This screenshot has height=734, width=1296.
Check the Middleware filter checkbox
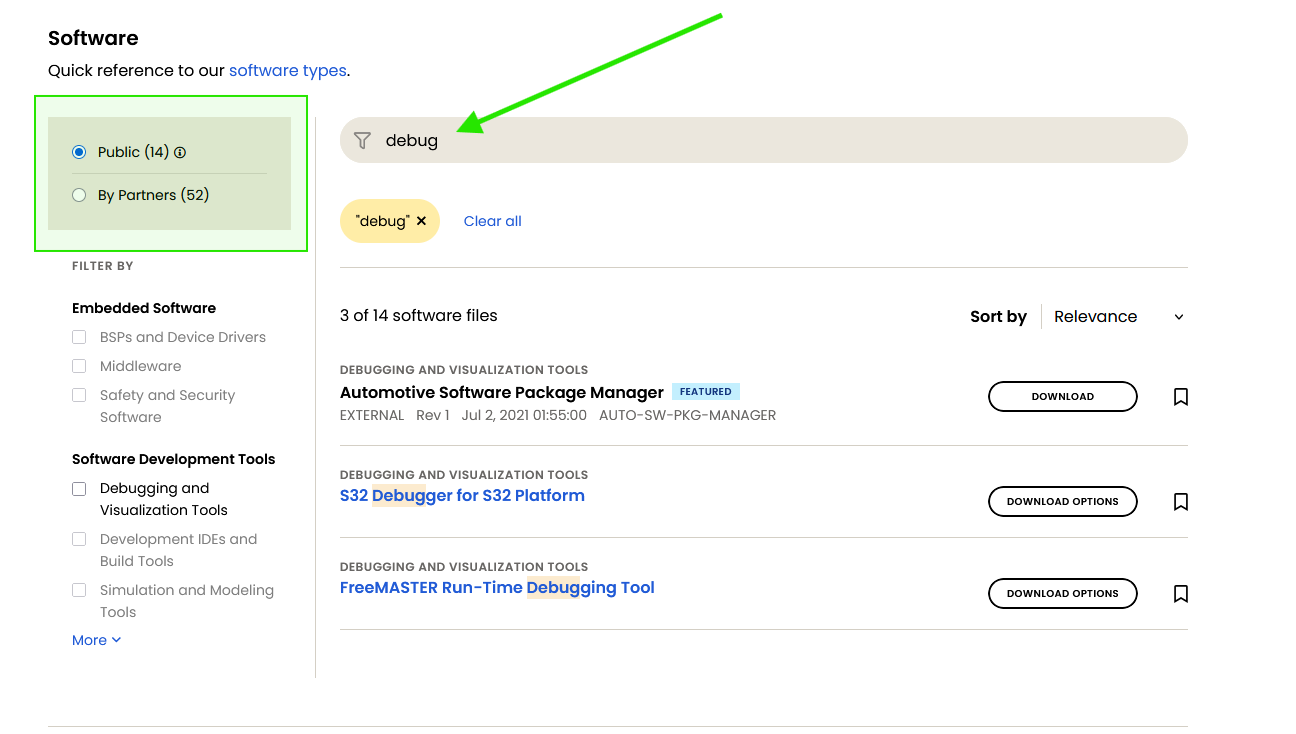pos(79,367)
